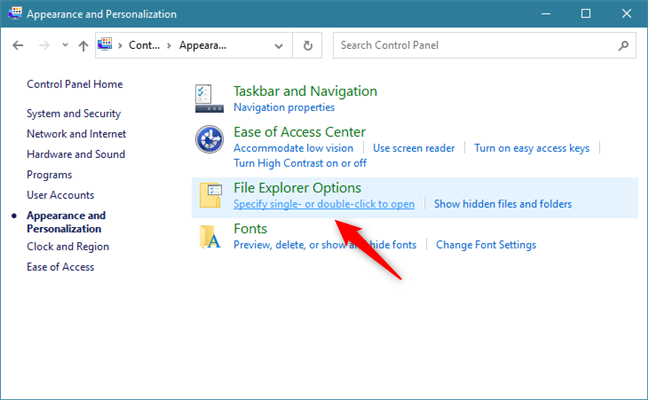Click the Forward navigation arrow

click(x=44, y=45)
